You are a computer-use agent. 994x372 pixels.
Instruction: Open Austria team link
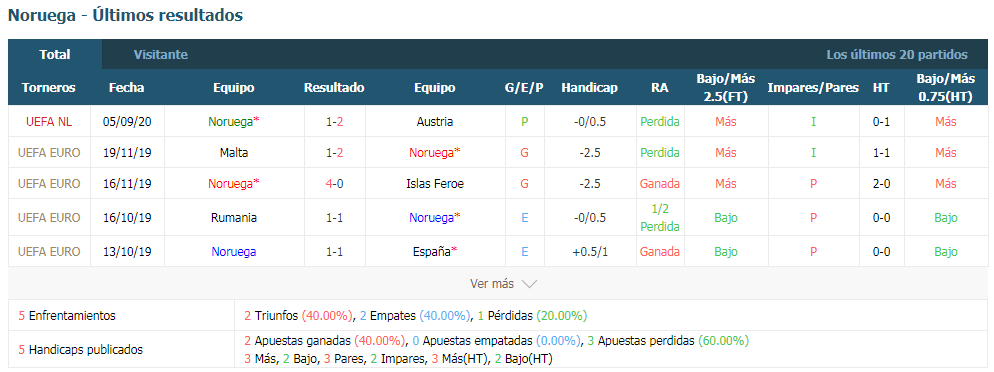coord(434,122)
